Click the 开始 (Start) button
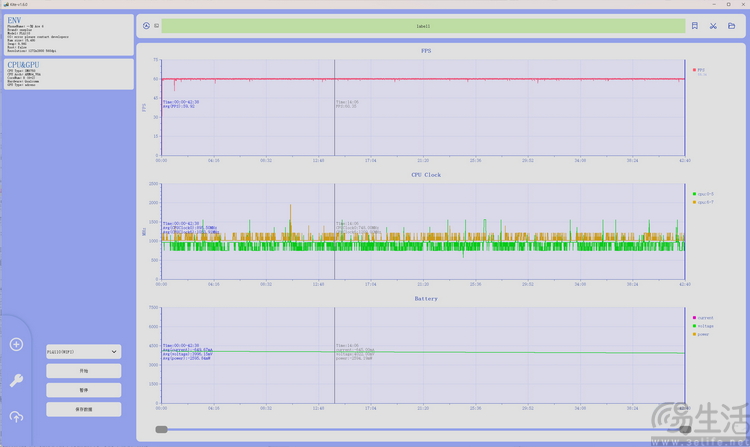The image size is (750, 447). tap(83, 371)
